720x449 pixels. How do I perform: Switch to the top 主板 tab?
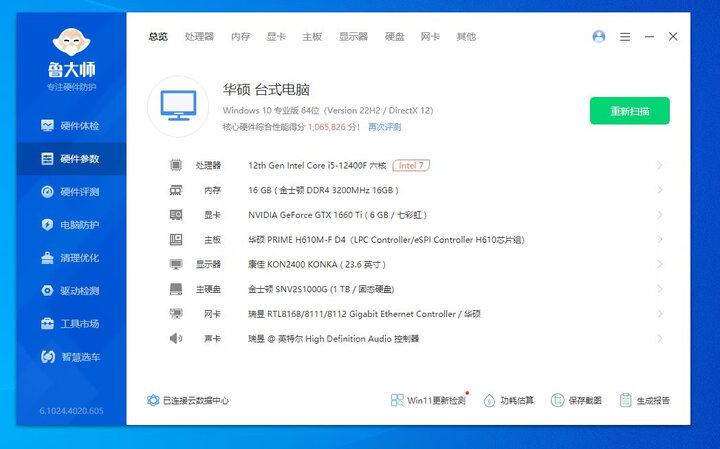click(x=312, y=37)
